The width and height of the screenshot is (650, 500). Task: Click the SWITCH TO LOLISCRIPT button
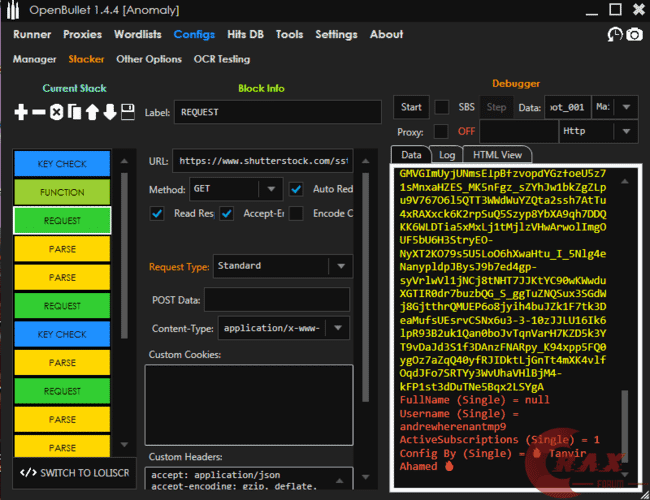click(70, 472)
